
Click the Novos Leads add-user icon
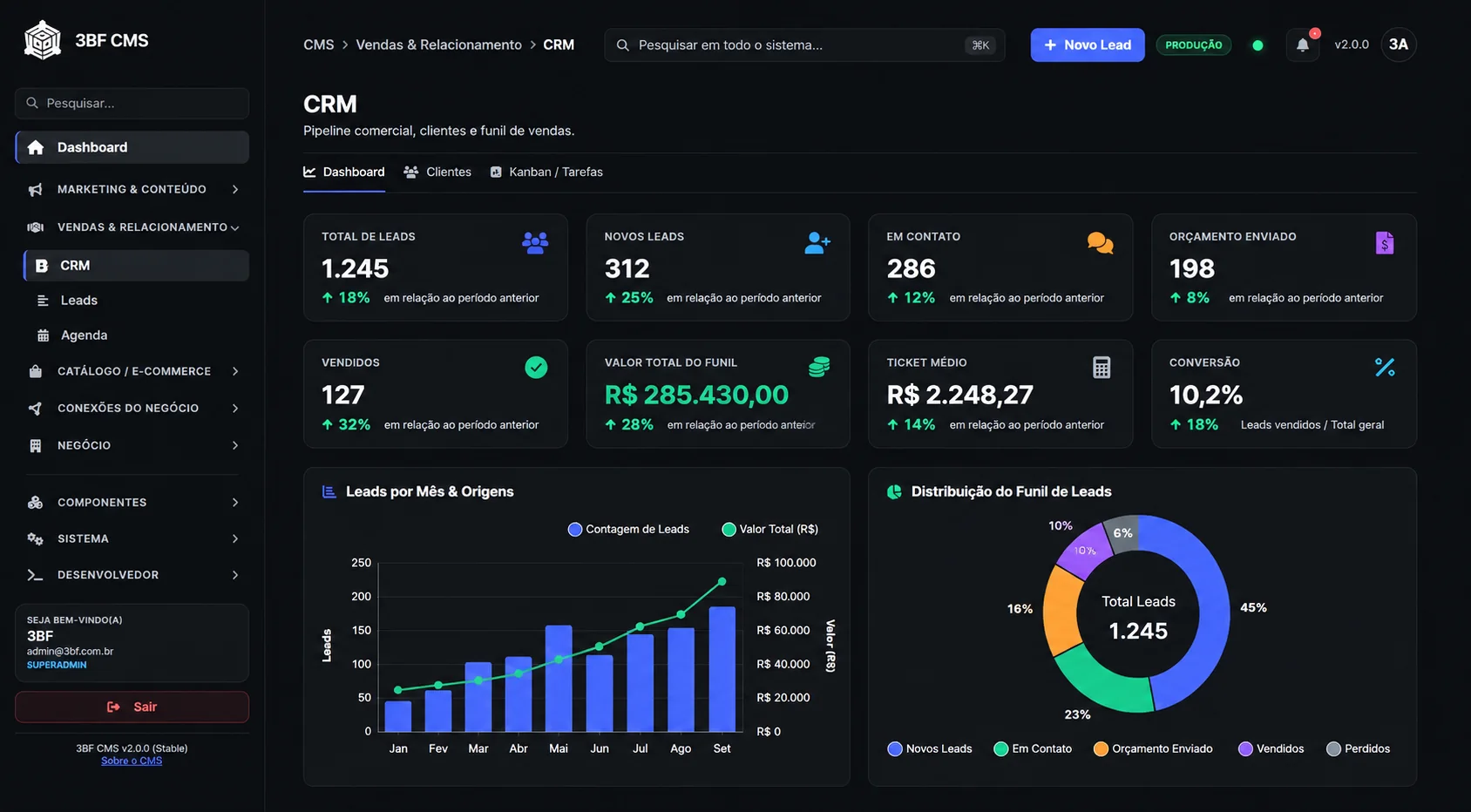[x=817, y=243]
